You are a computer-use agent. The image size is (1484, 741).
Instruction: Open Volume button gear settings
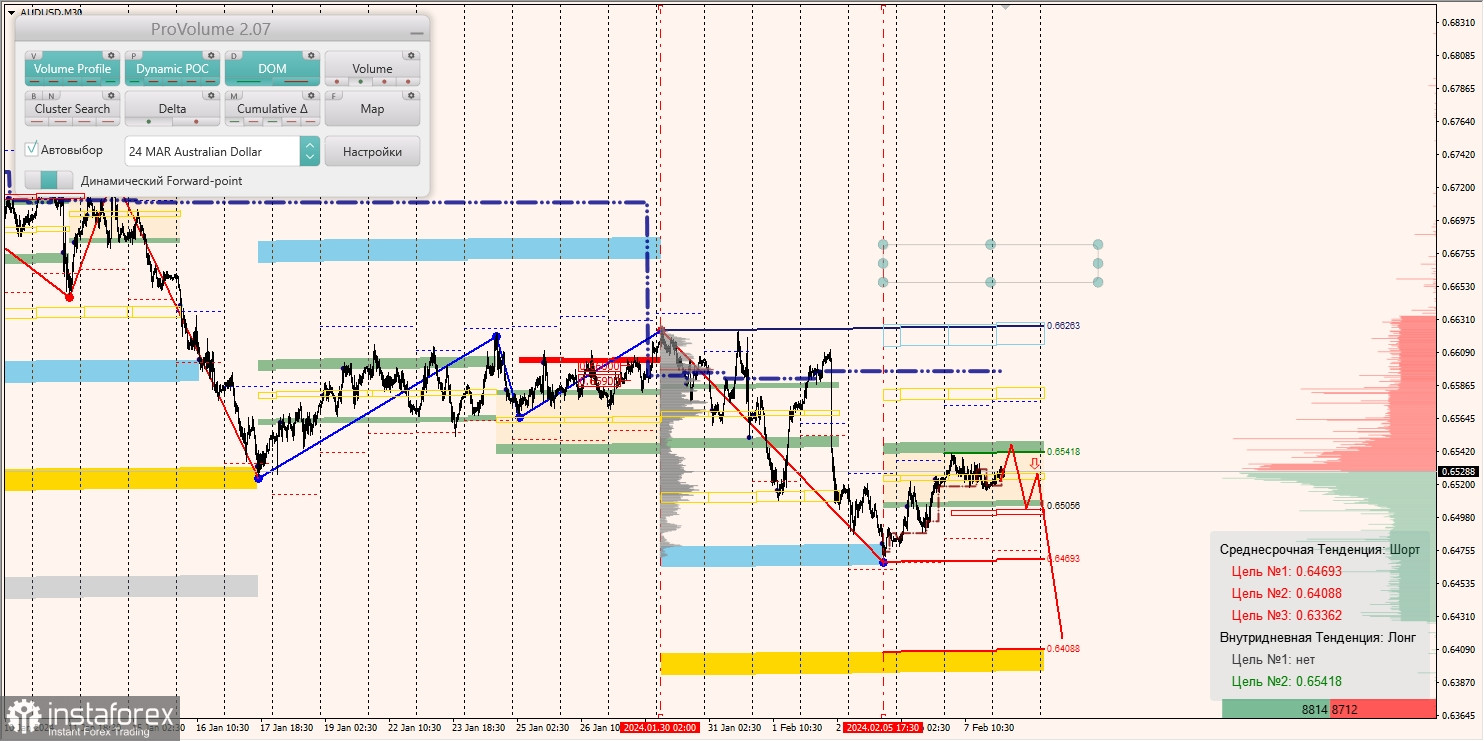pos(411,55)
